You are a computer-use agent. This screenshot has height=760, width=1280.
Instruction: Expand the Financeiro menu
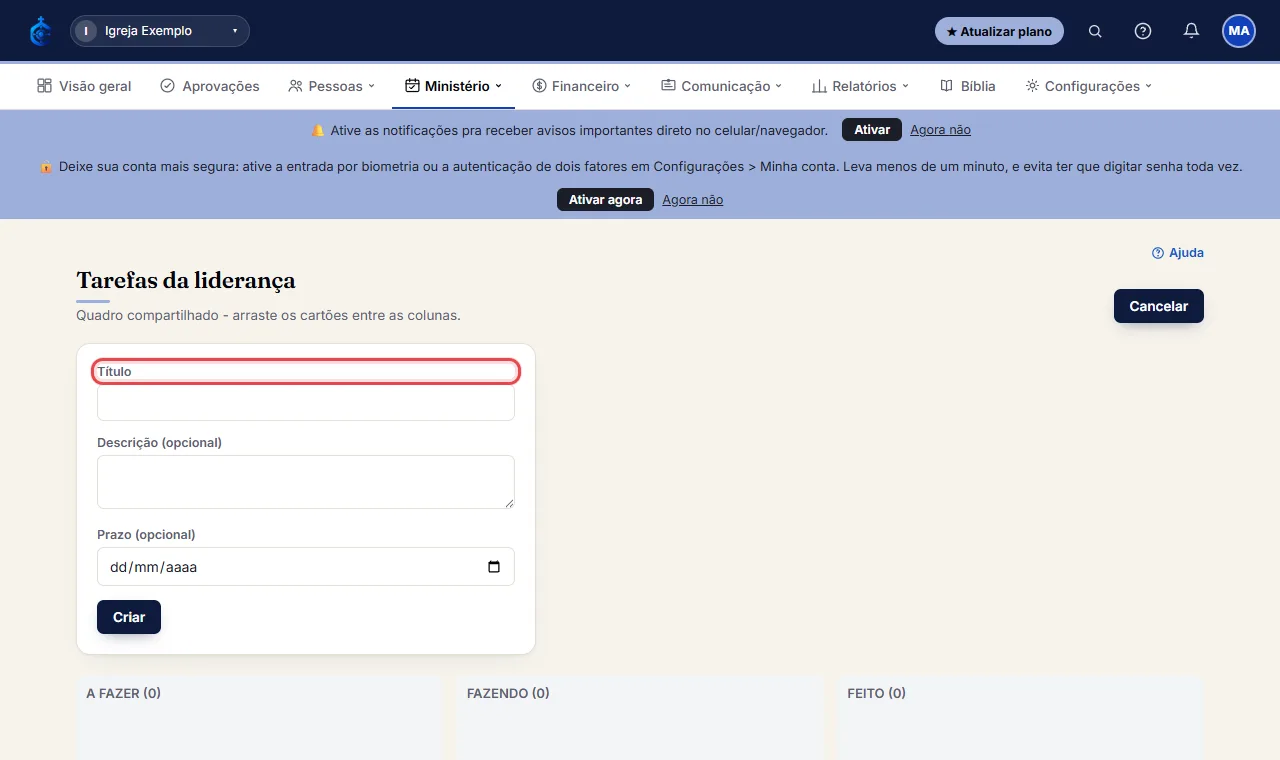(581, 86)
